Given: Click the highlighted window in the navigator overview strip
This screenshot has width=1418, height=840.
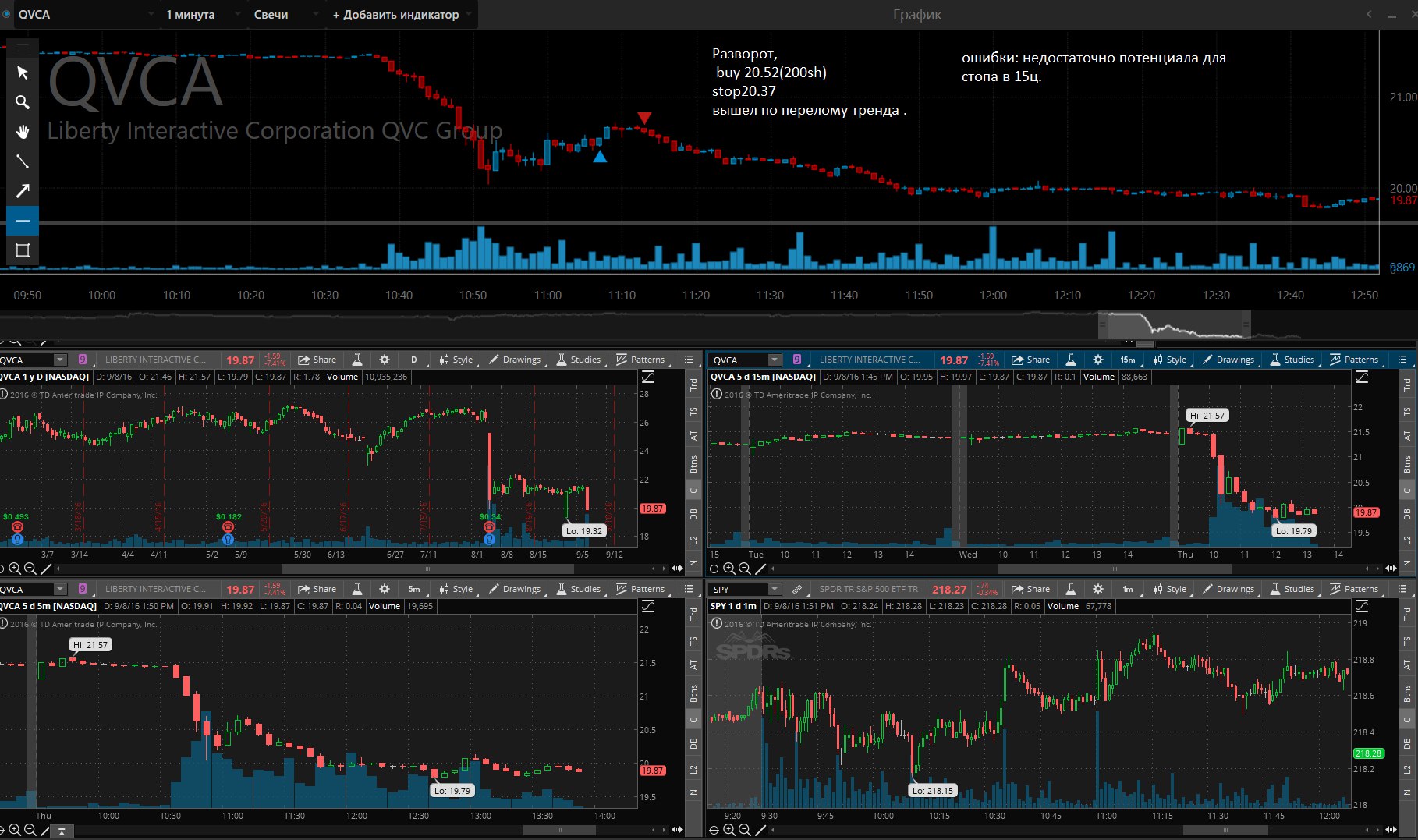Looking at the screenshot, I should [1175, 324].
